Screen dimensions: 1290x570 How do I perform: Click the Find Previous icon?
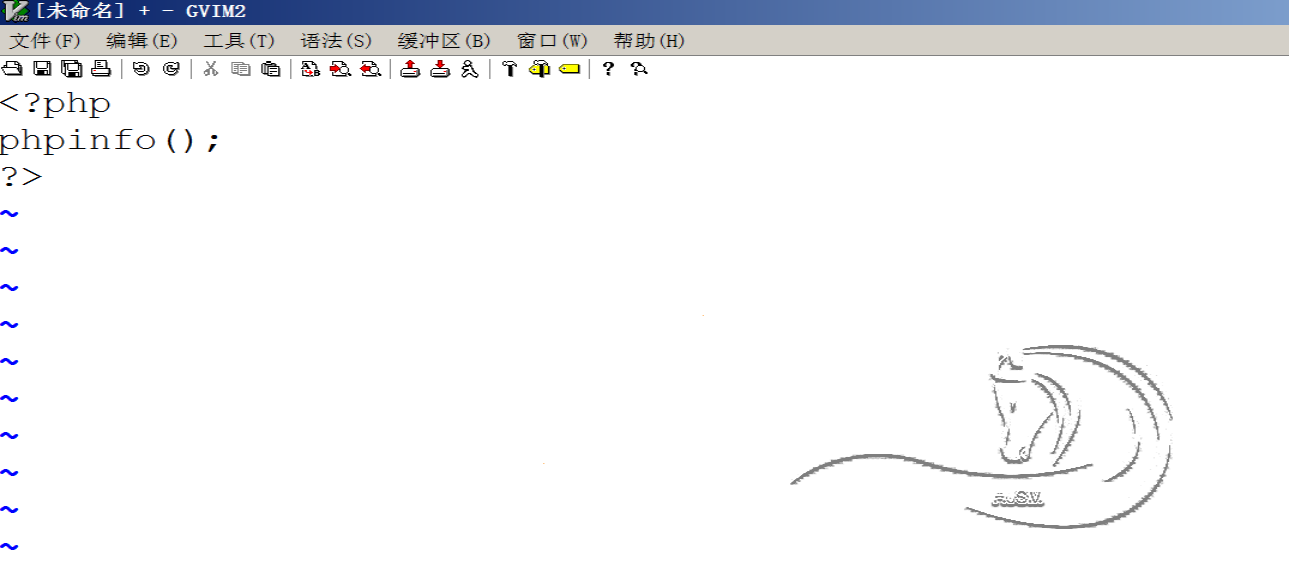pyautogui.click(x=371, y=69)
